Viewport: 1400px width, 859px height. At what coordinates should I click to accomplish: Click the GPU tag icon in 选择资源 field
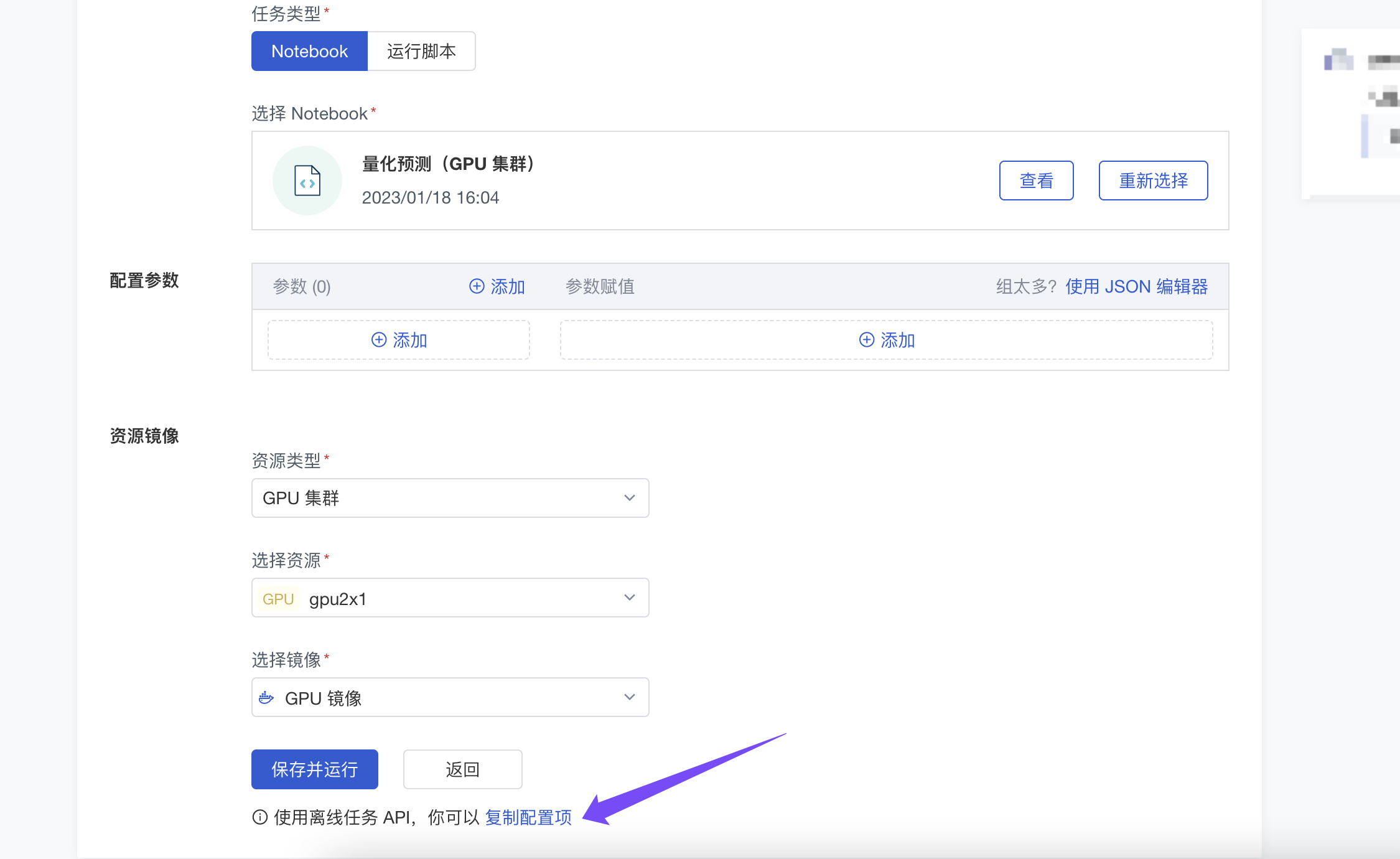[x=278, y=598]
